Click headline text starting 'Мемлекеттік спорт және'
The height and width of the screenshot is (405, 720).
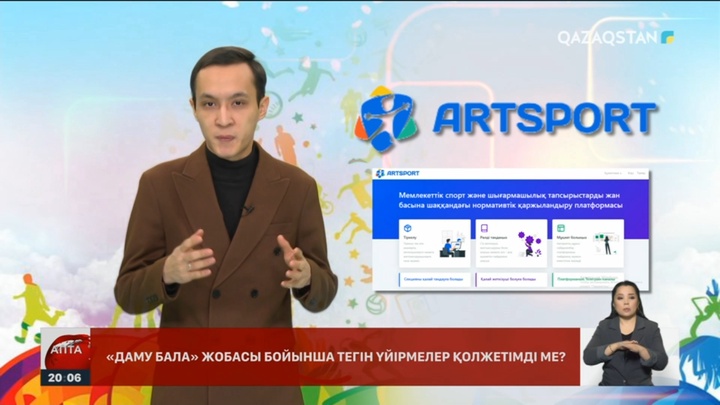point(511,201)
